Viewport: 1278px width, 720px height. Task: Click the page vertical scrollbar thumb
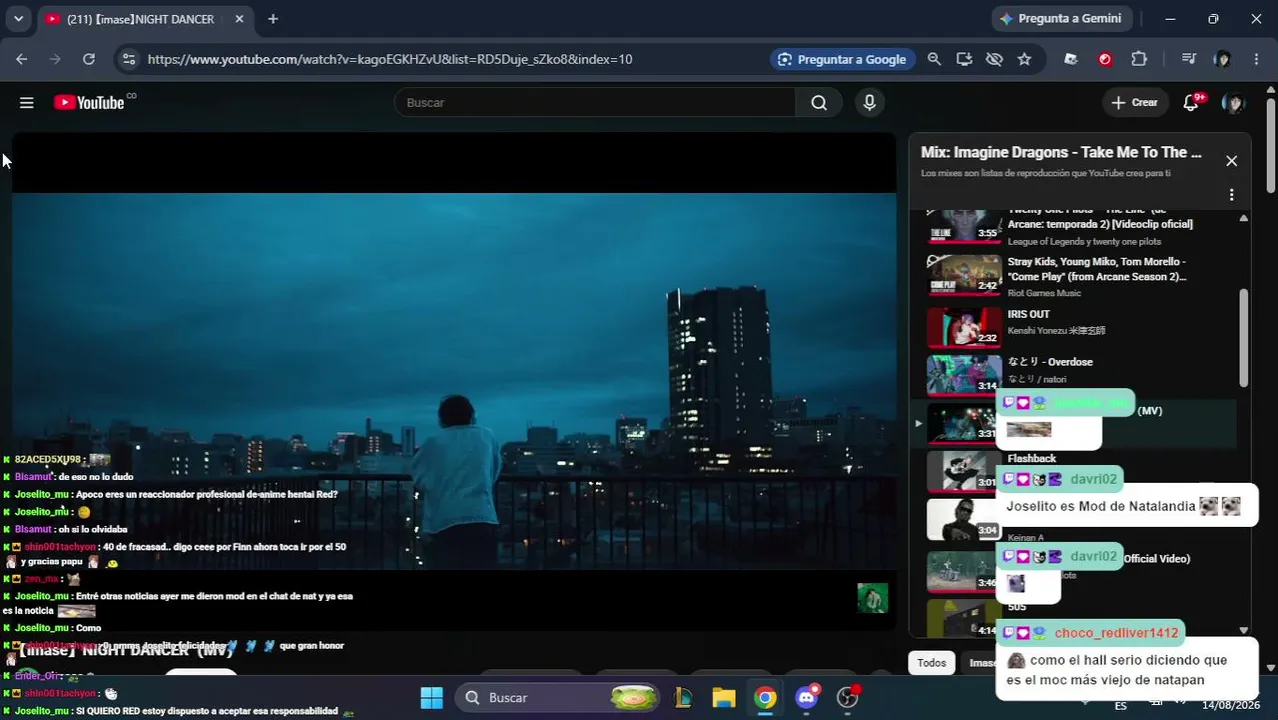coord(1271,145)
